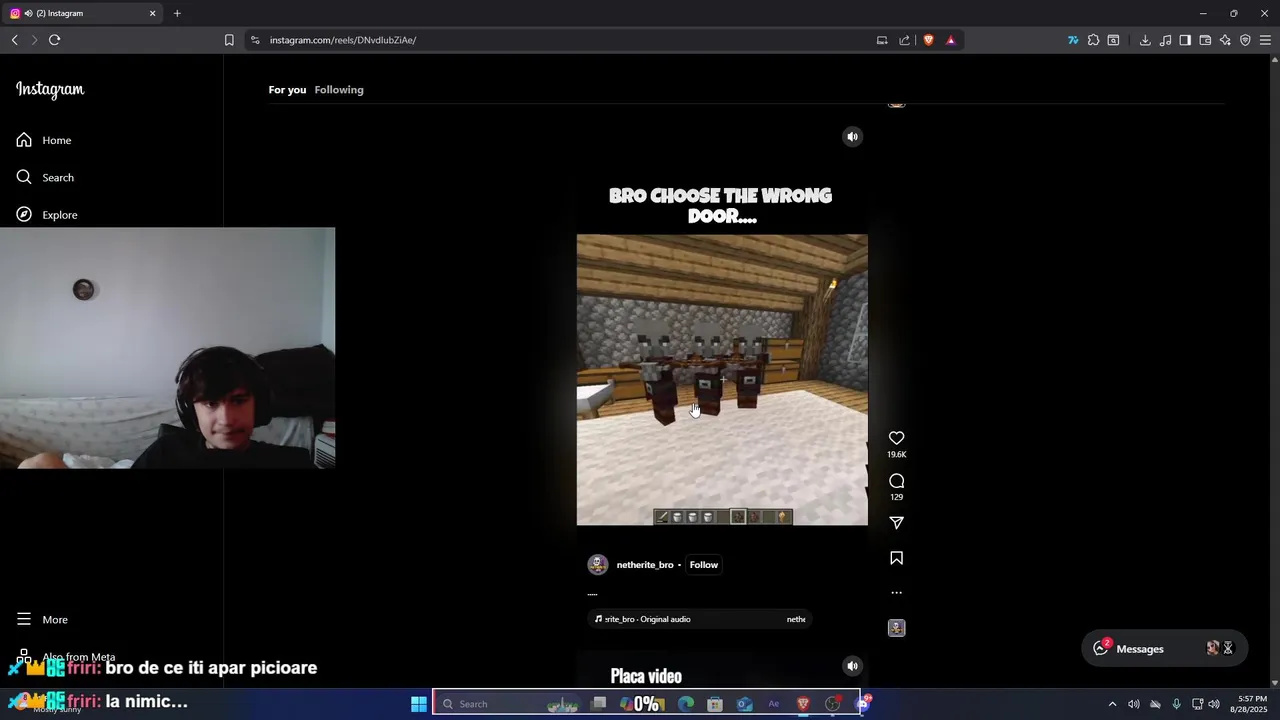Open Brave browser from the taskbar
The width and height of the screenshot is (1280, 720).
[802, 704]
